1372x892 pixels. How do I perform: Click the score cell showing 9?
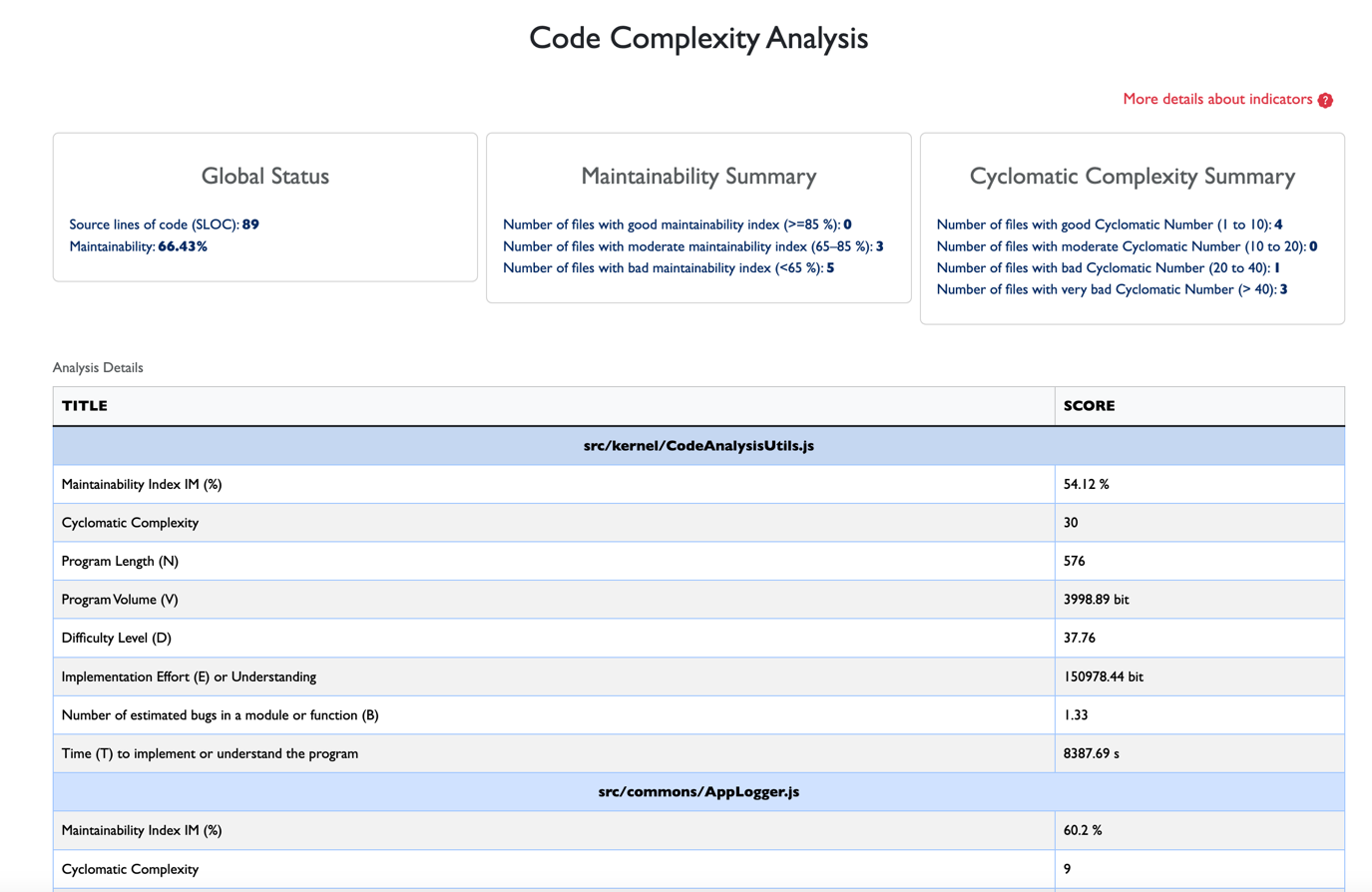pos(1199,869)
